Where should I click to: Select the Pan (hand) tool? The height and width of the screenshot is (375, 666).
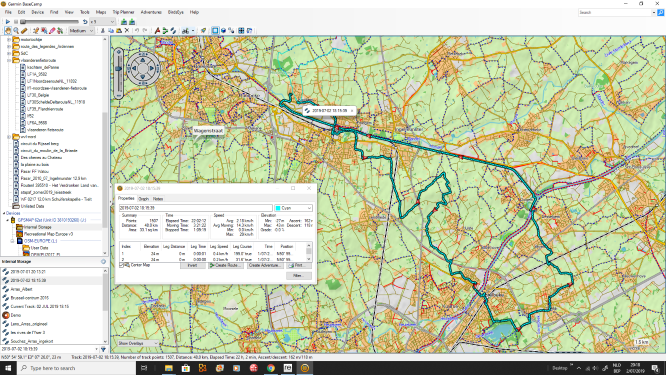8,31
